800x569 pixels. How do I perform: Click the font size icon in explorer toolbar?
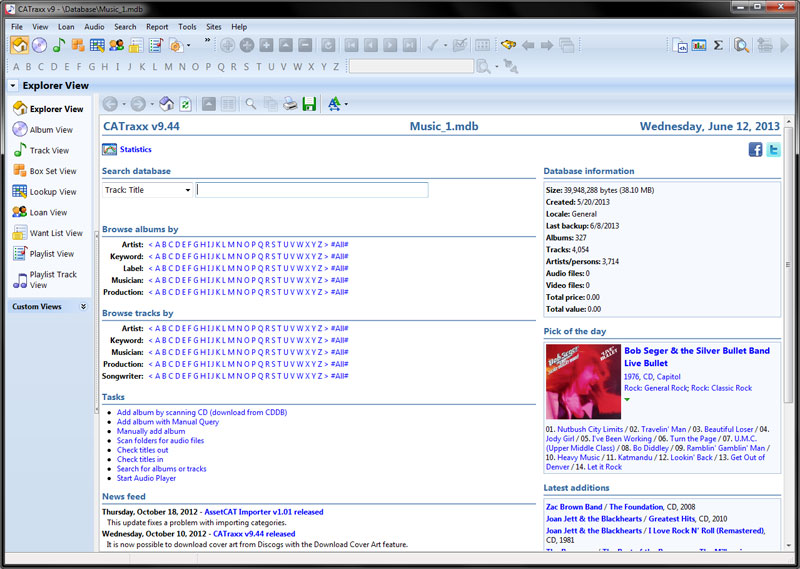[x=334, y=104]
